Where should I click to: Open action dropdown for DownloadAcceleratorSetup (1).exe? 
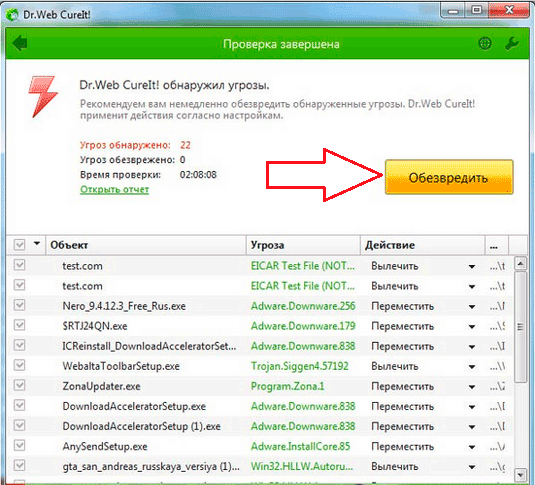click(472, 427)
